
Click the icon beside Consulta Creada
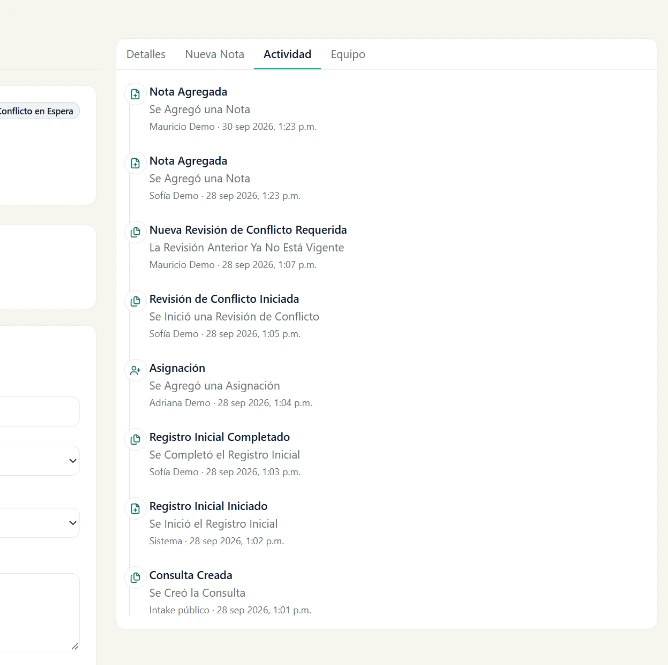pyautogui.click(x=135, y=577)
